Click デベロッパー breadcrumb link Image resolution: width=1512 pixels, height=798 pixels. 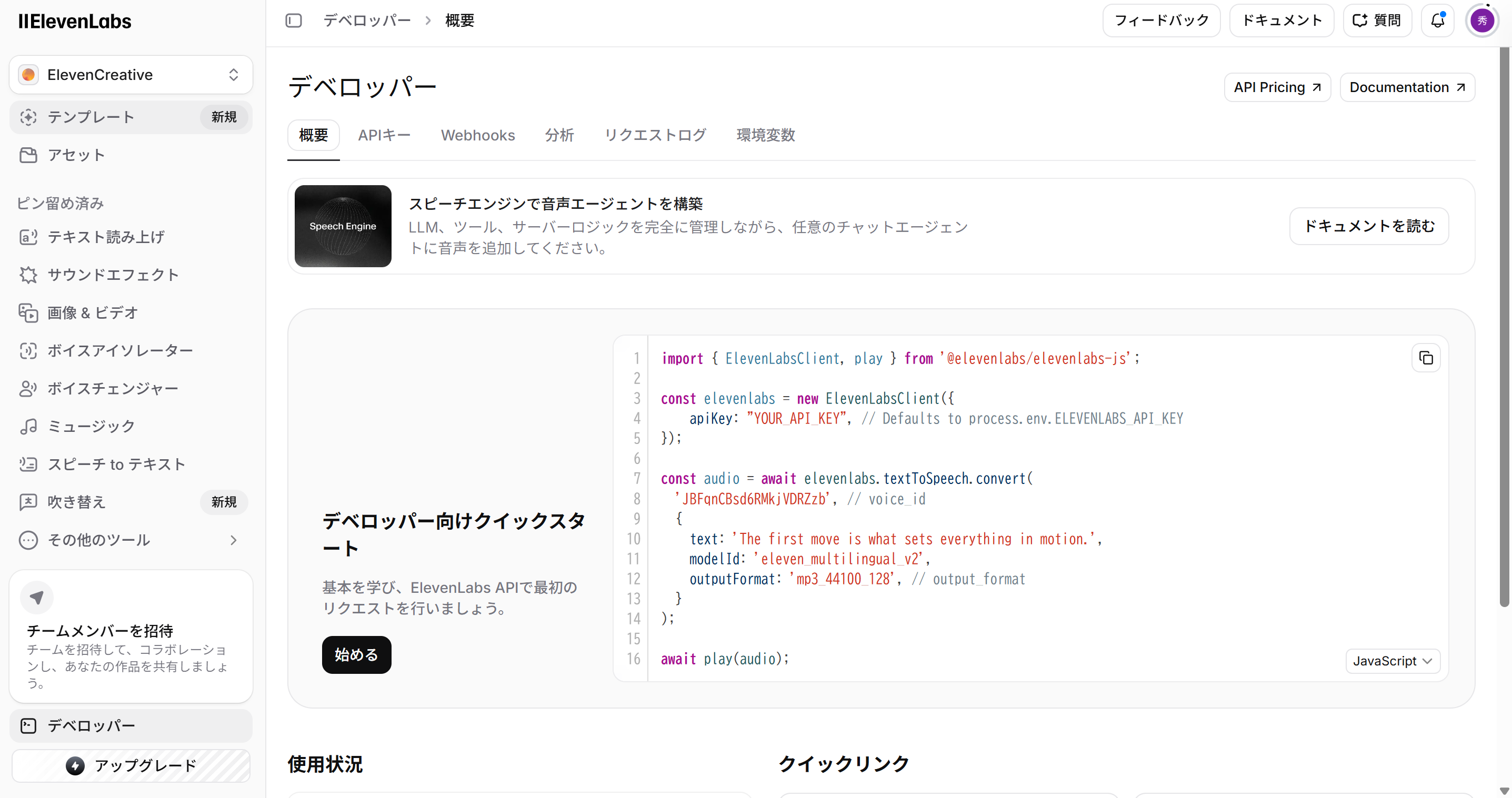pos(367,21)
